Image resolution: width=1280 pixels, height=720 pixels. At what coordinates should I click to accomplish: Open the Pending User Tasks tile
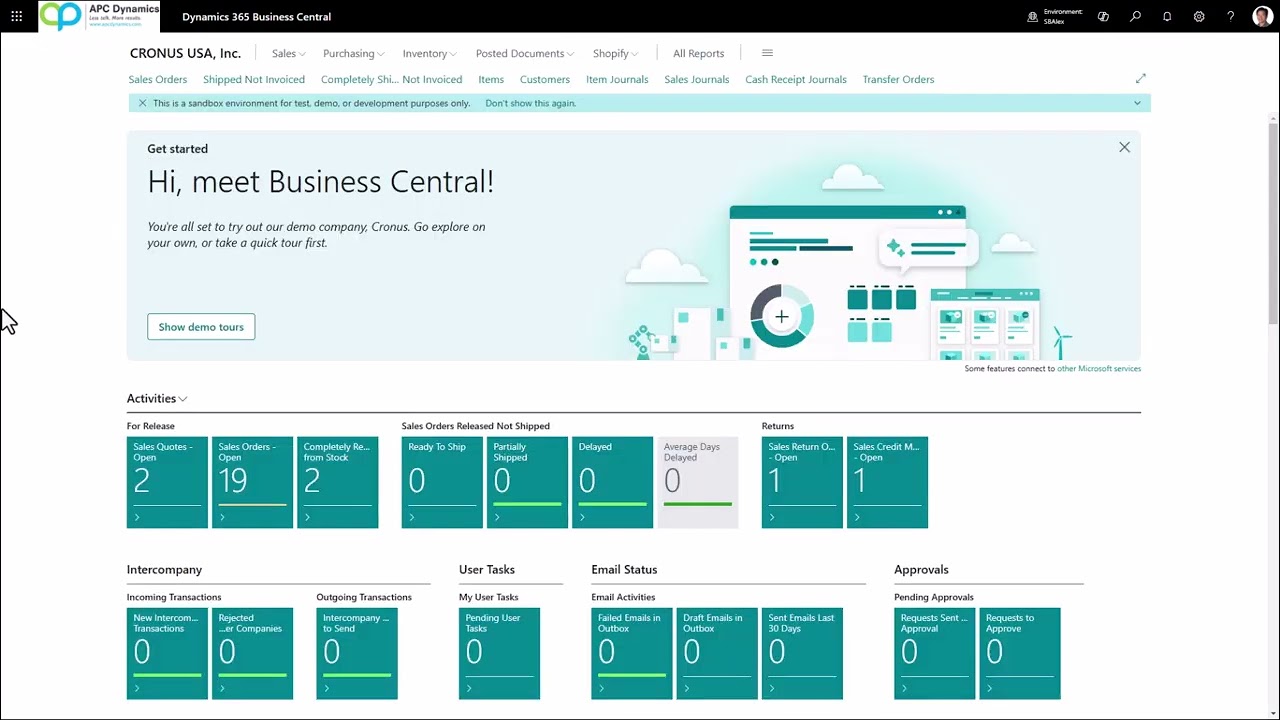tap(499, 653)
